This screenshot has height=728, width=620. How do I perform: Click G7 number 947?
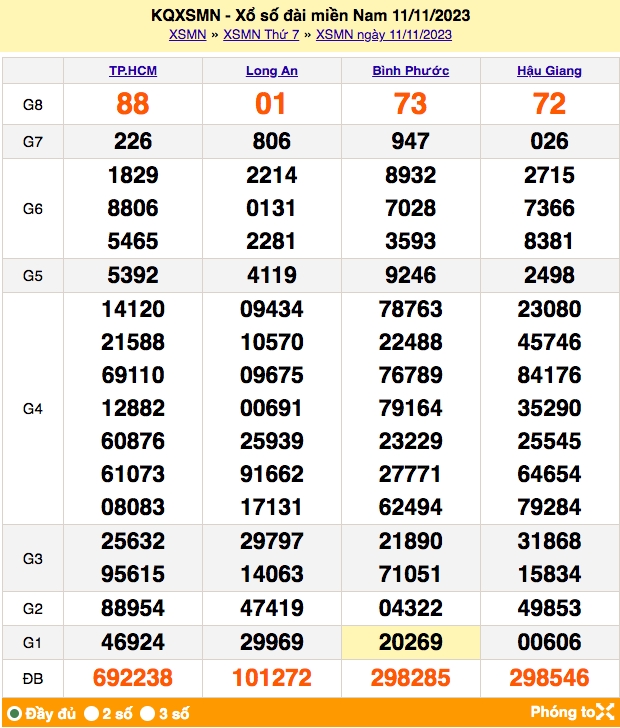pos(411,141)
